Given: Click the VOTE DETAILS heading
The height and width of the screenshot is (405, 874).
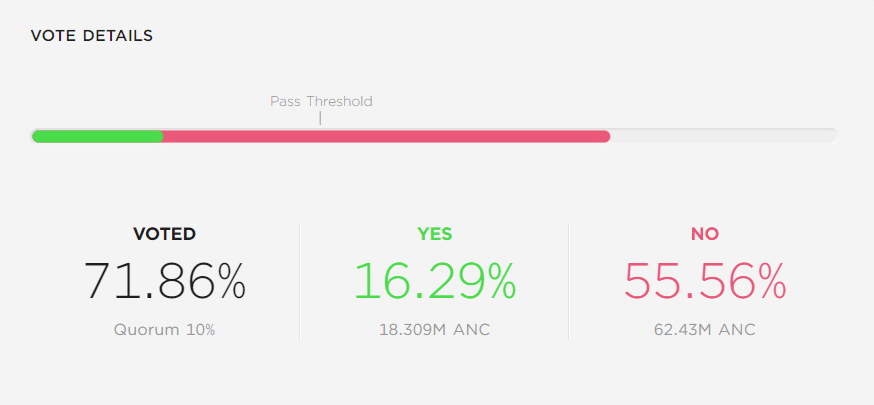Looking at the screenshot, I should click(92, 36).
